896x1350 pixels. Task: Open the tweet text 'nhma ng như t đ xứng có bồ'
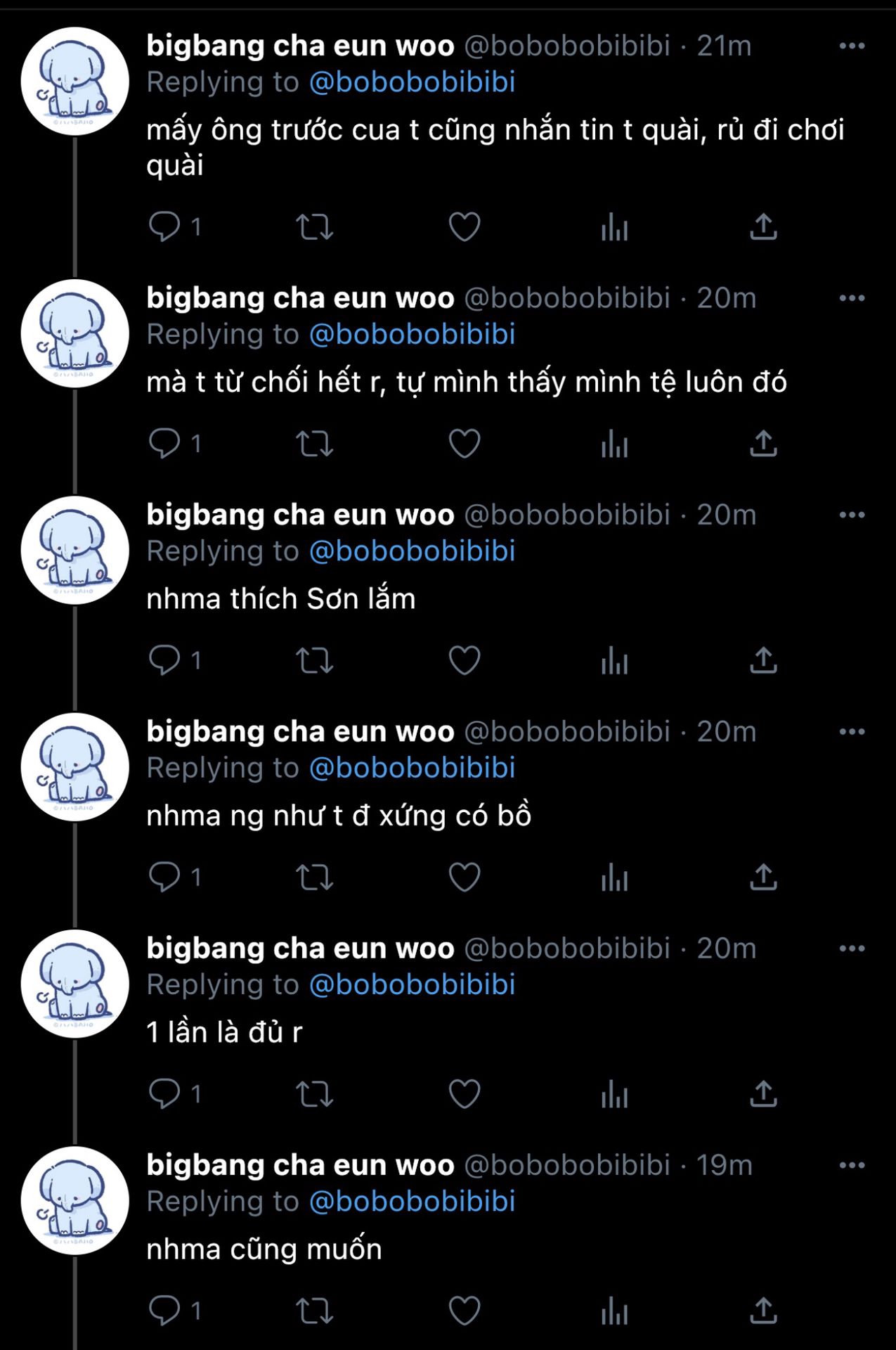(339, 816)
